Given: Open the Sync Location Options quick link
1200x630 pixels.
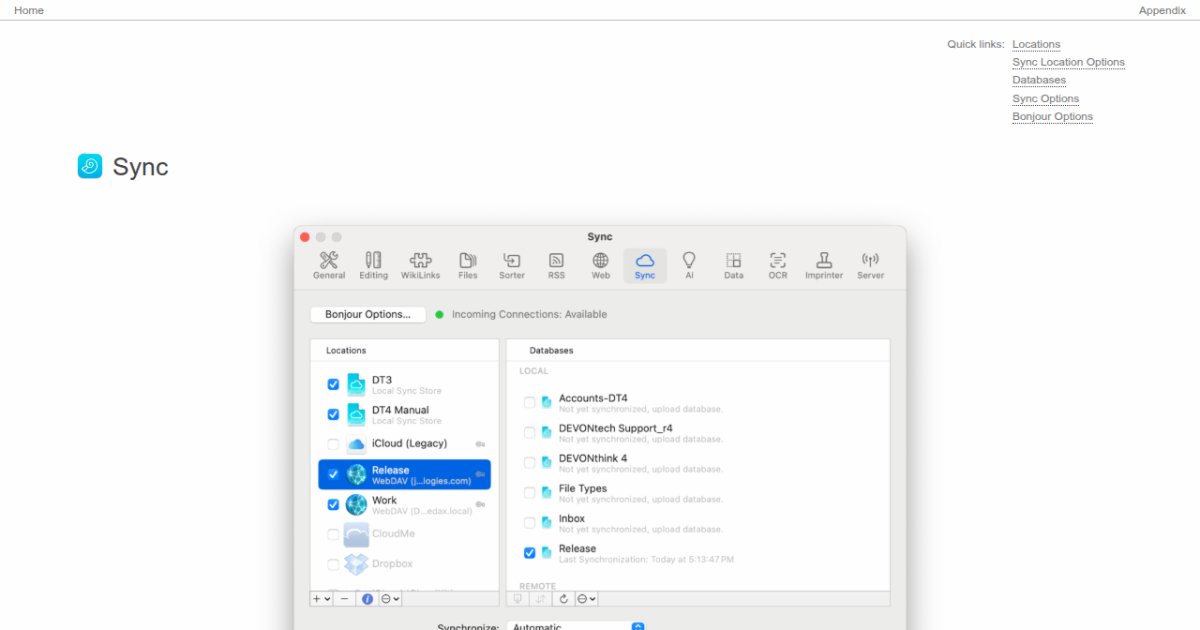Looking at the screenshot, I should 1068,62.
